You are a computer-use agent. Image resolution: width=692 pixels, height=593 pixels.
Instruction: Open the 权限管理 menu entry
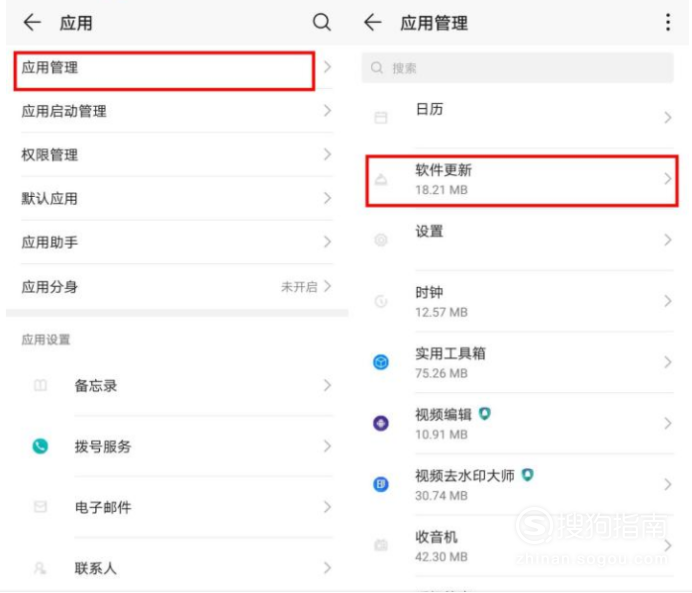[177, 154]
